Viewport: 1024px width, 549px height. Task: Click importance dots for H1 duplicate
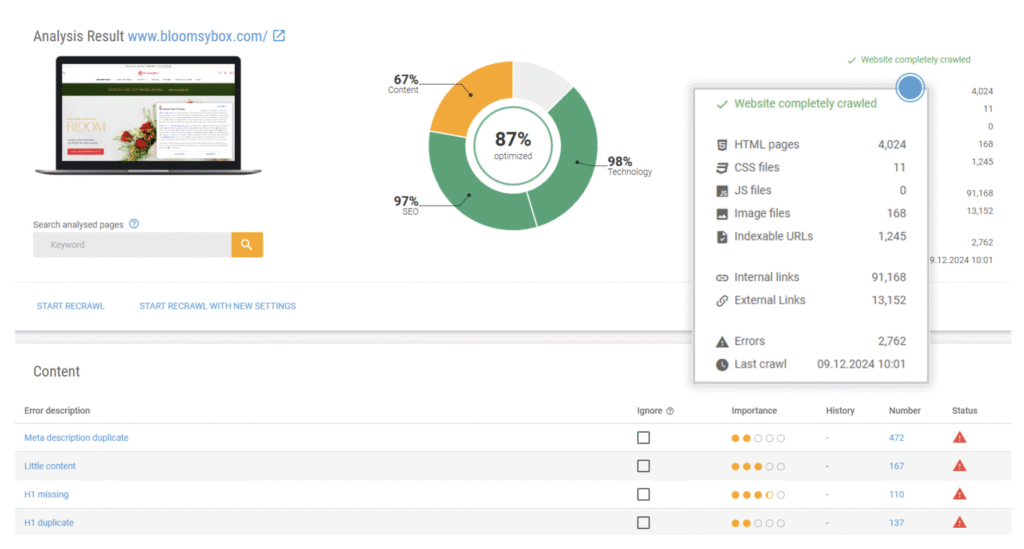coord(758,523)
